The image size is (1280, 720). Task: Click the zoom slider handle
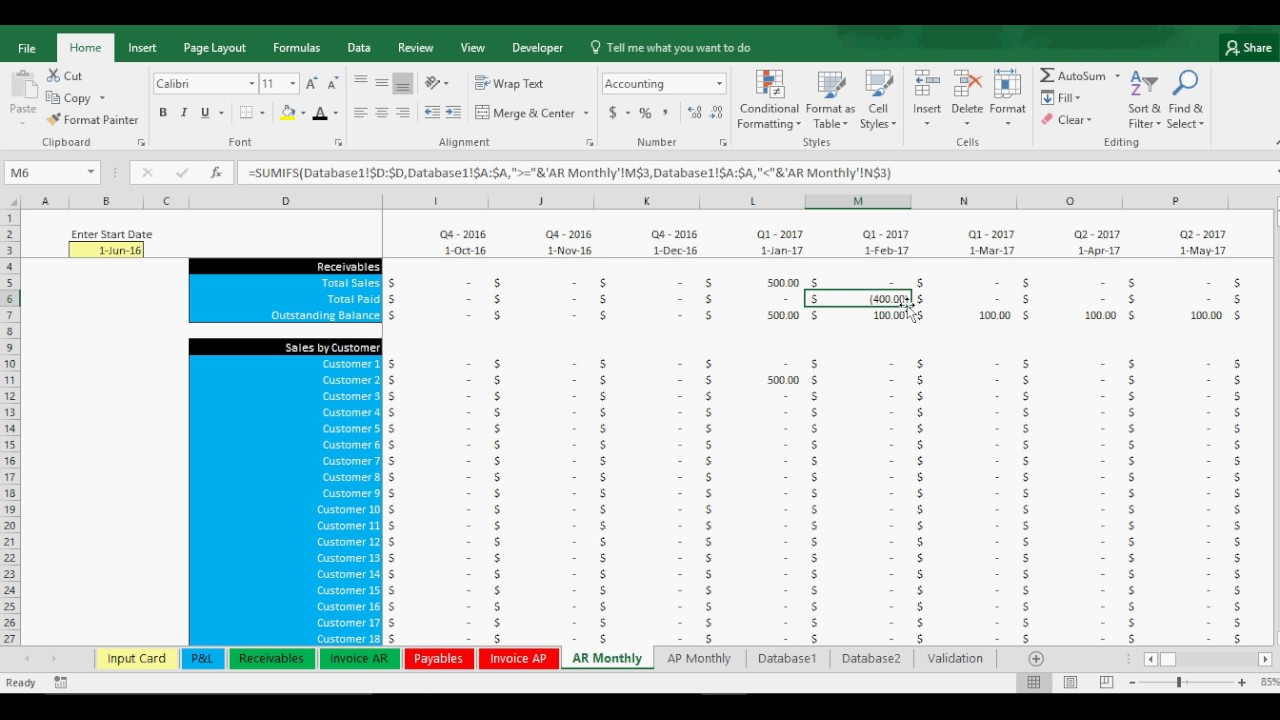tap(1179, 682)
